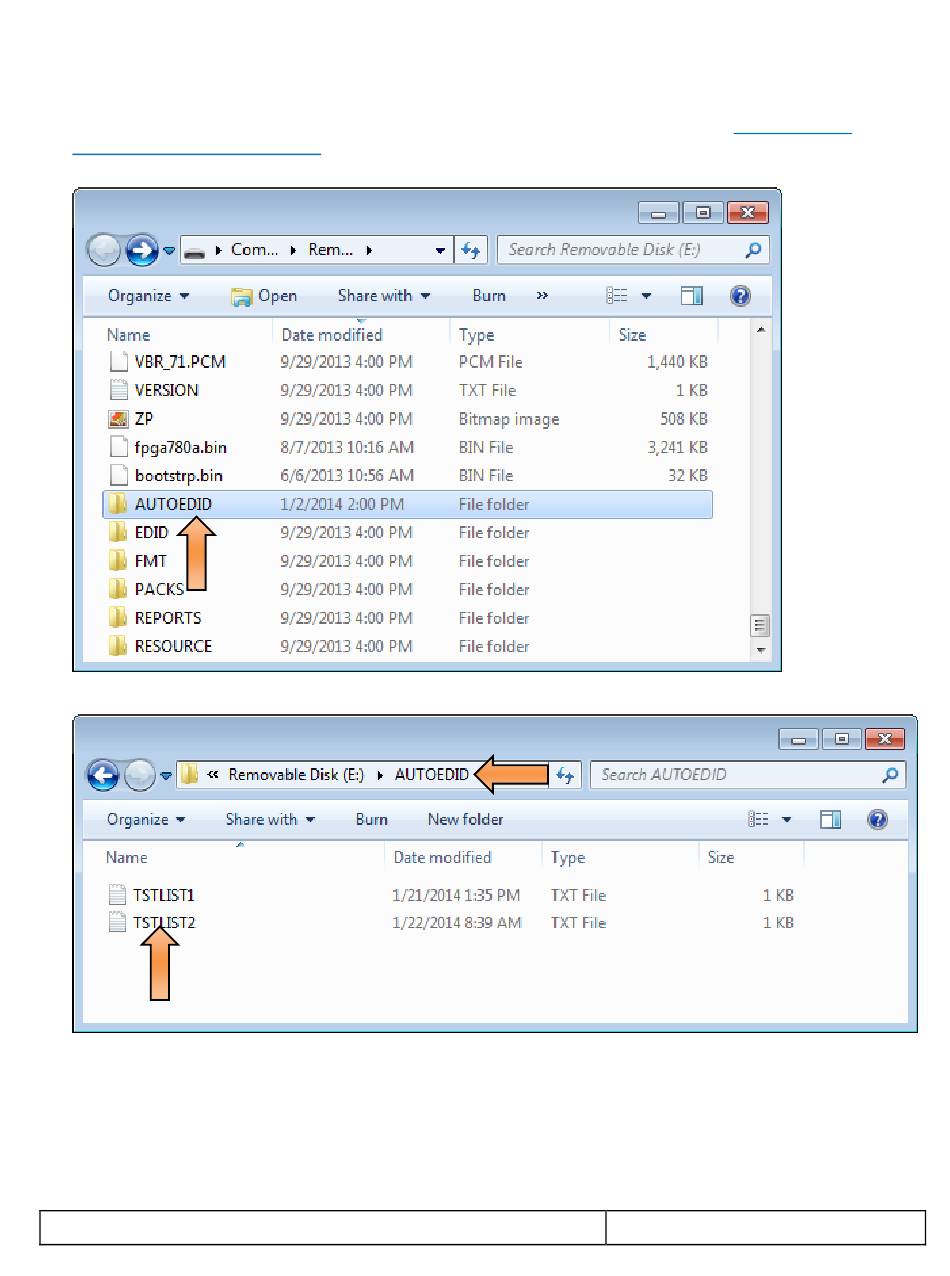Click the 1/22/2014 8:39 AM date
The width and height of the screenshot is (950, 1276).
tap(456, 923)
